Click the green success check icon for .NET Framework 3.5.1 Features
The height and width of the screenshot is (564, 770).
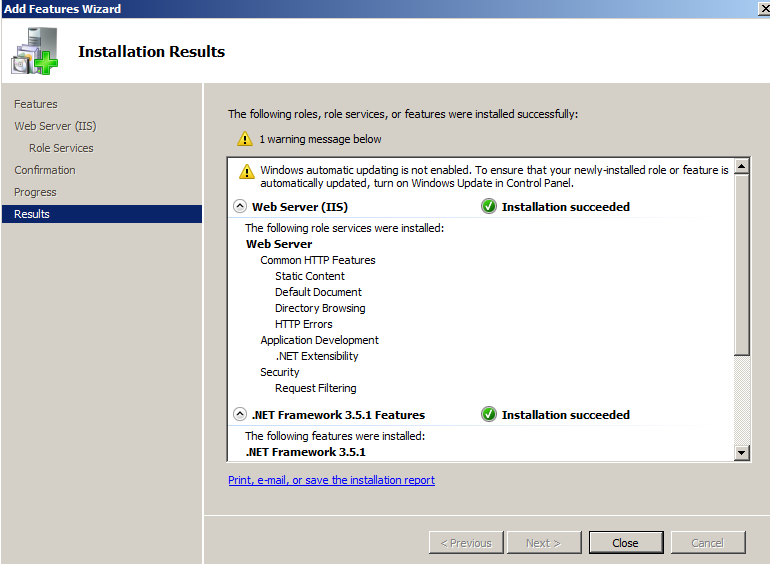pyautogui.click(x=489, y=414)
